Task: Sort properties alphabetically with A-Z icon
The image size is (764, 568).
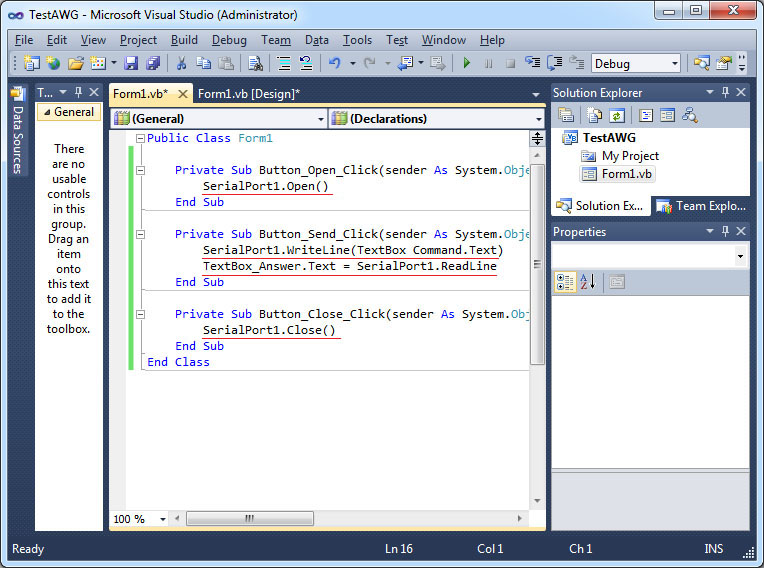Action: click(x=588, y=282)
